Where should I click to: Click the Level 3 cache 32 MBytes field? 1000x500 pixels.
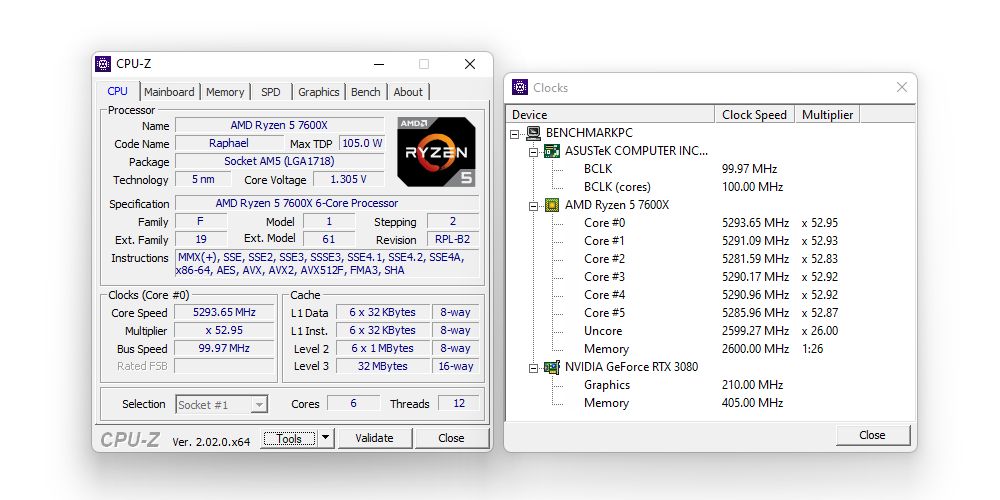[382, 367]
